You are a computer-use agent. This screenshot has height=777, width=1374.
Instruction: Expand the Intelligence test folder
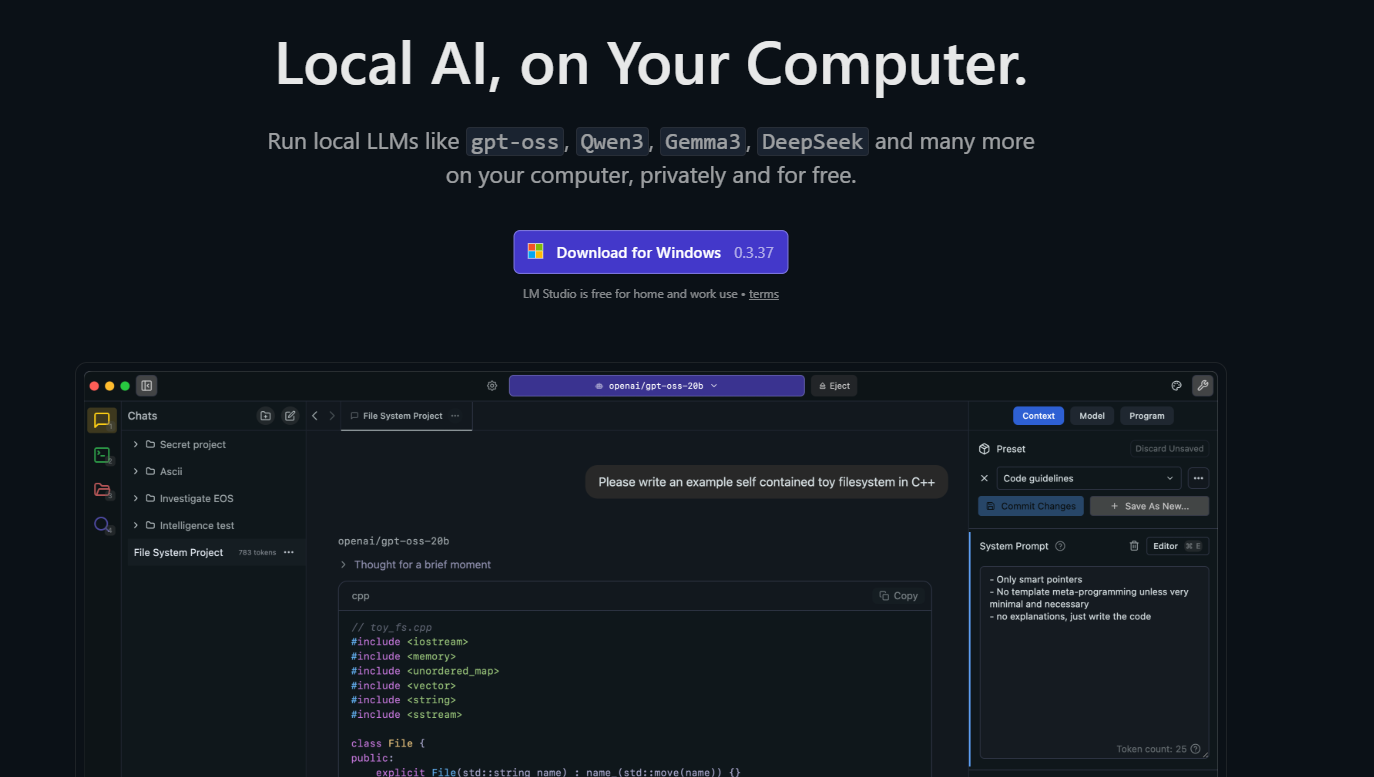point(136,525)
